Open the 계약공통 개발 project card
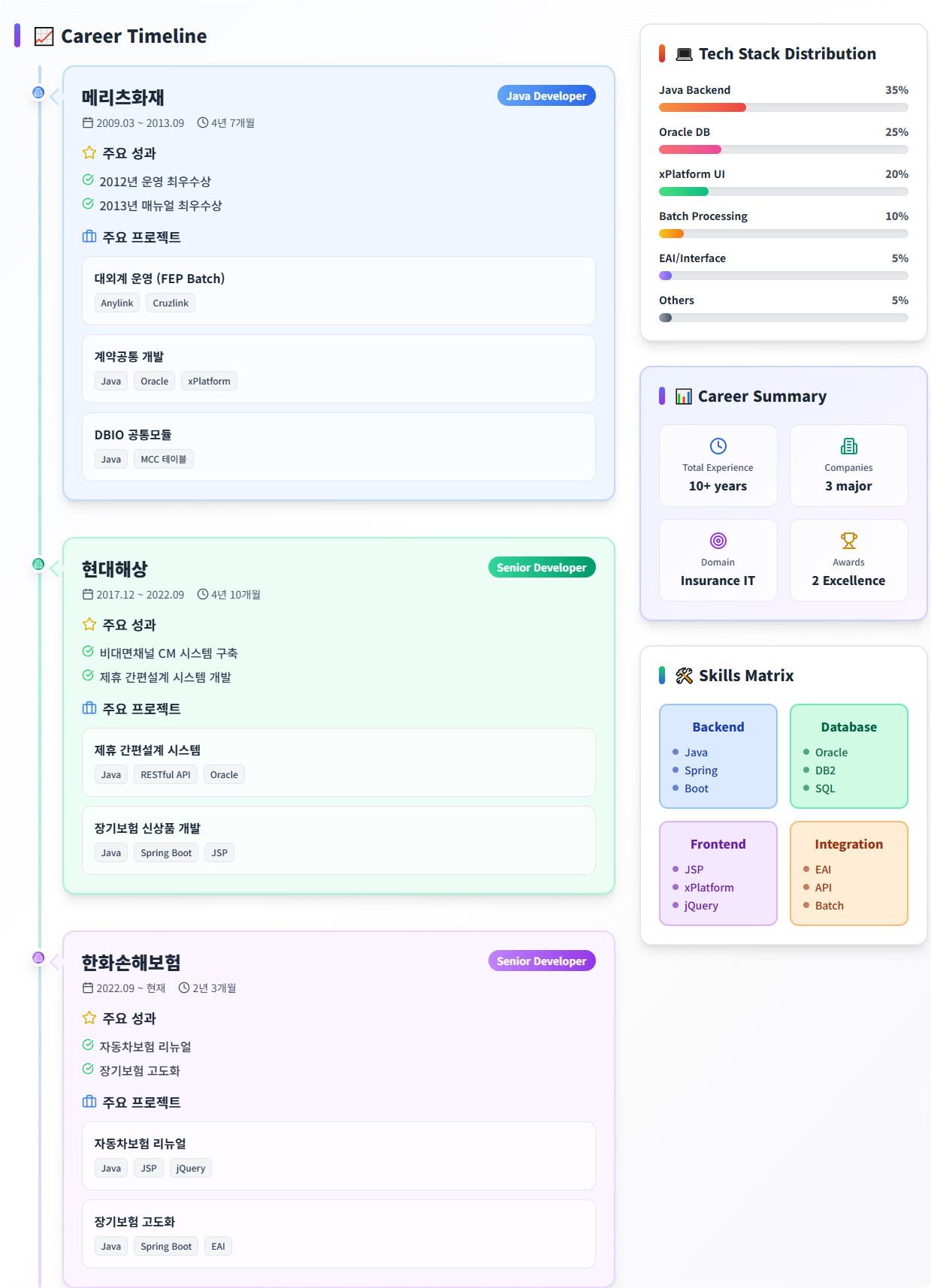Viewport: 931px width, 1288px height. pos(339,369)
